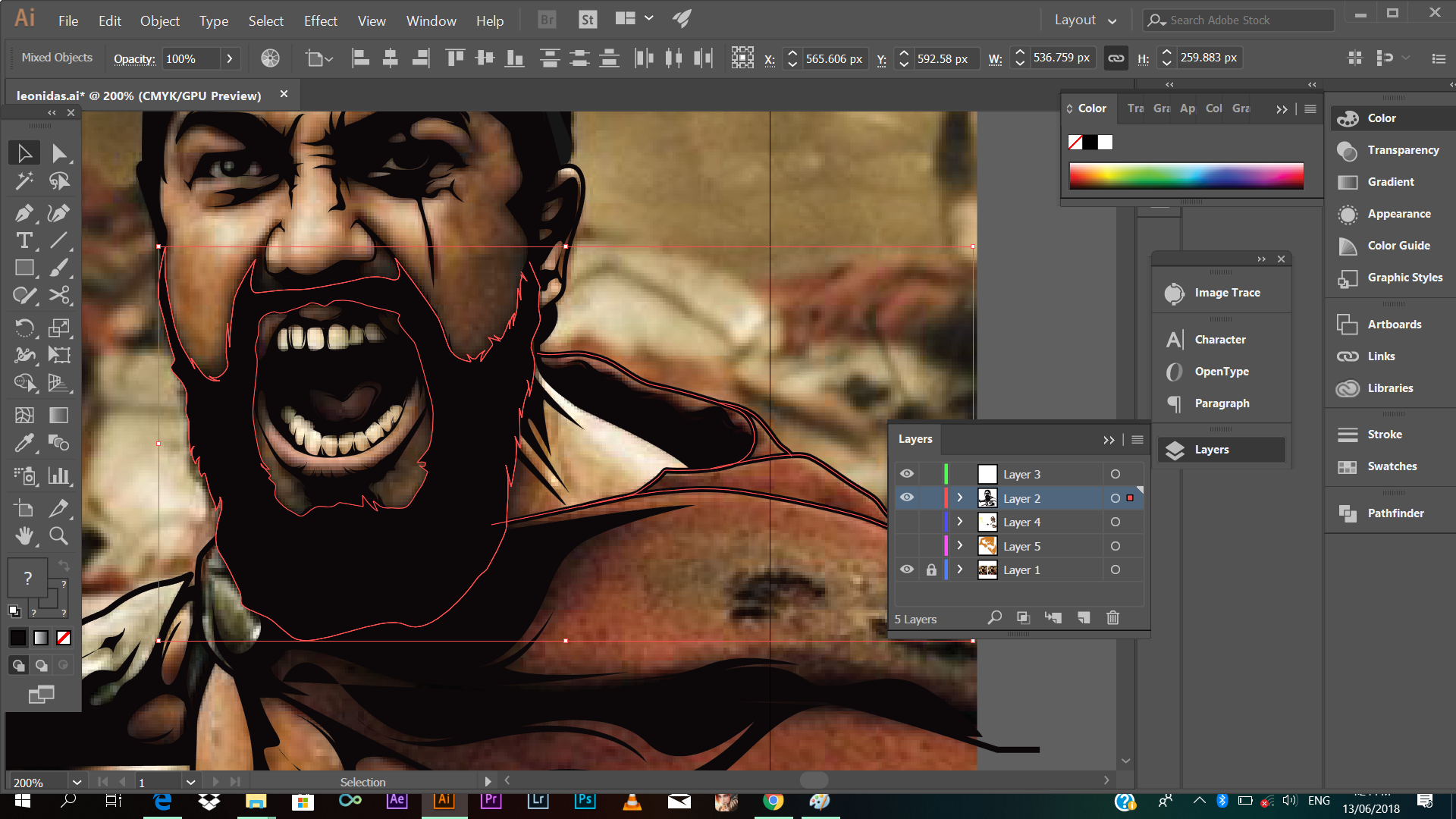This screenshot has width=1456, height=819.
Task: Select the Zoom tool in toolbar
Action: 58,536
